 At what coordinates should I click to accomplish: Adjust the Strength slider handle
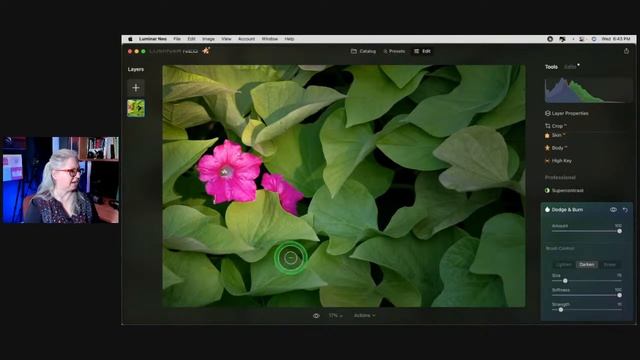pos(561,310)
